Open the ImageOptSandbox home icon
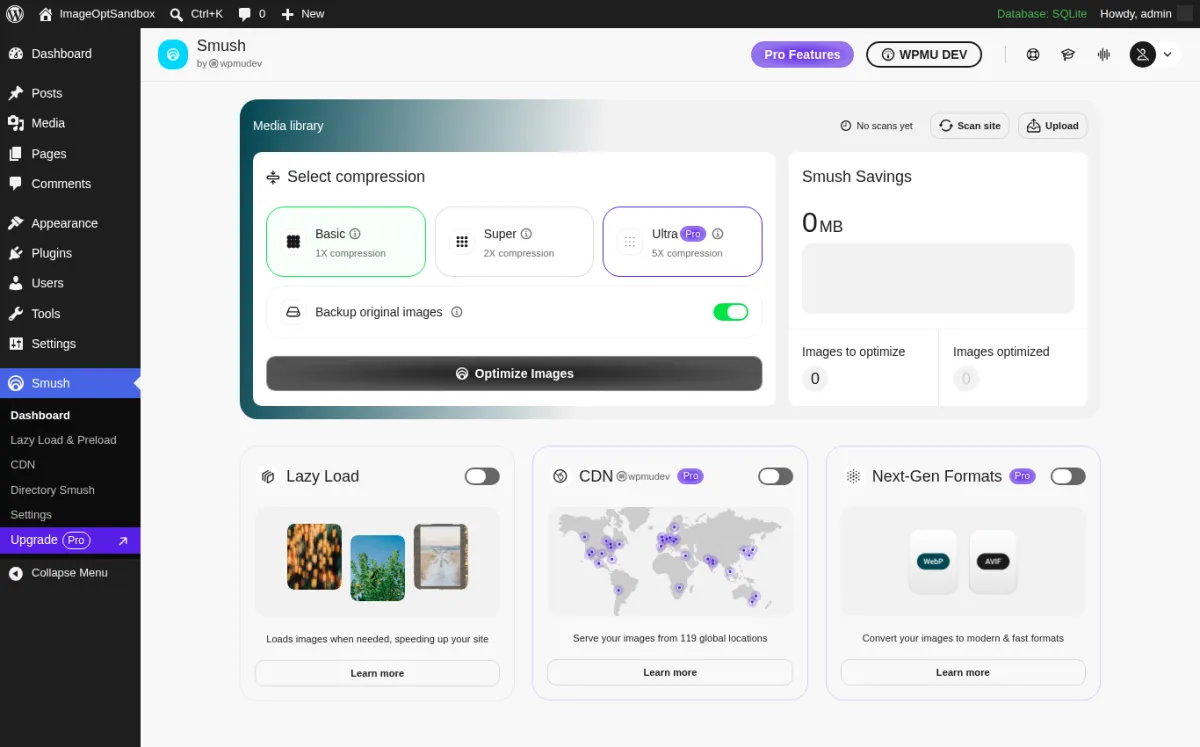Image resolution: width=1200 pixels, height=747 pixels. coord(46,14)
